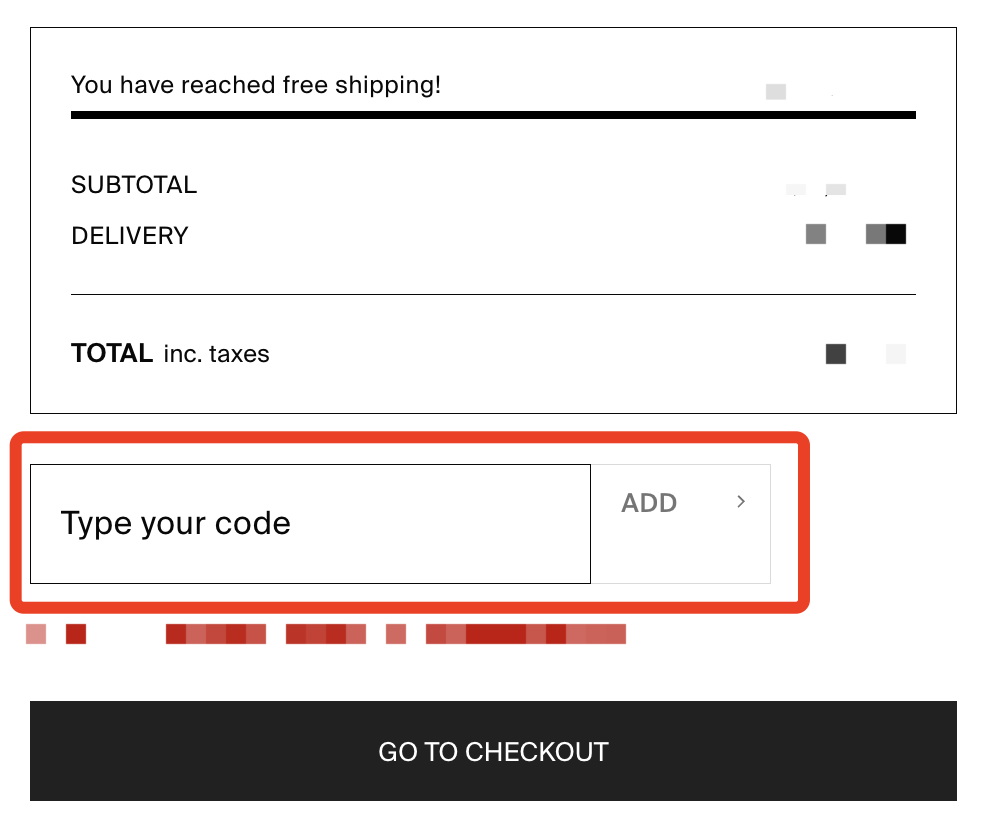Apply the code with the ADD button
Image resolution: width=986 pixels, height=832 pixels.
(680, 524)
